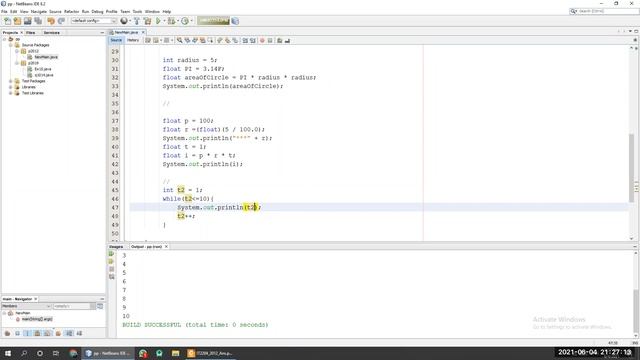This screenshot has height=360, width=640.
Task: Open the Tools menu
Action: tap(138, 11)
